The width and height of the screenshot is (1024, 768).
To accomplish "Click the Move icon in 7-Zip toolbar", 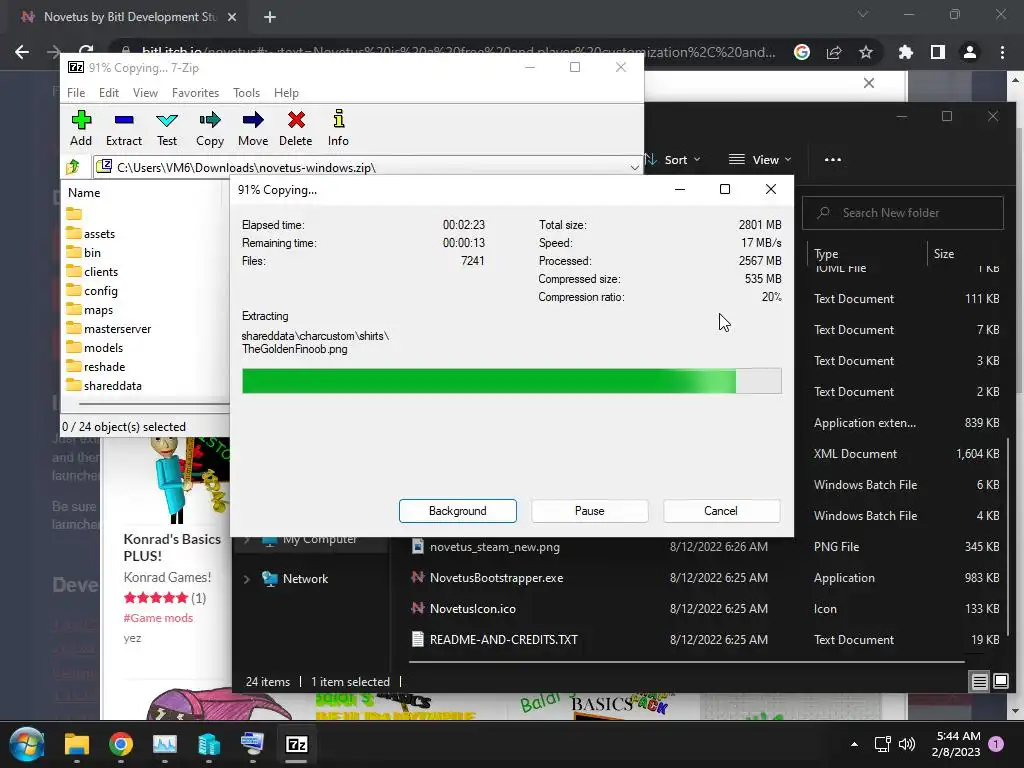I will click(x=253, y=128).
